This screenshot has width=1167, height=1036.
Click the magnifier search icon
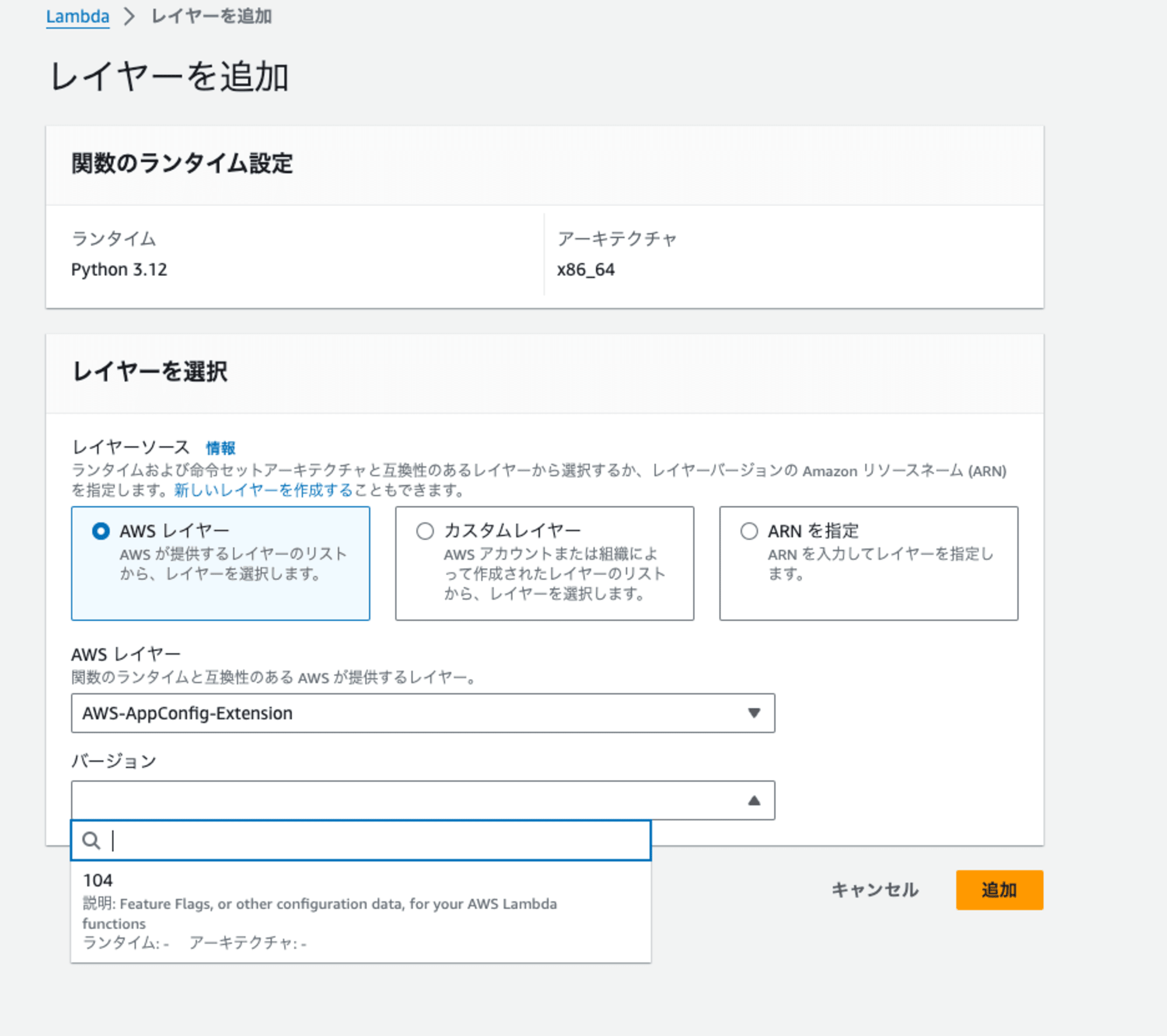(91, 841)
